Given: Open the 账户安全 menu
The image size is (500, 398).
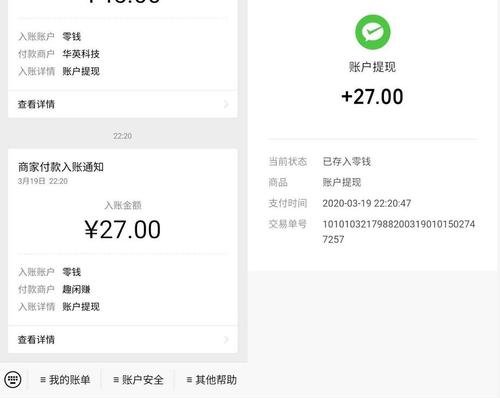Looking at the screenshot, I should tap(138, 380).
